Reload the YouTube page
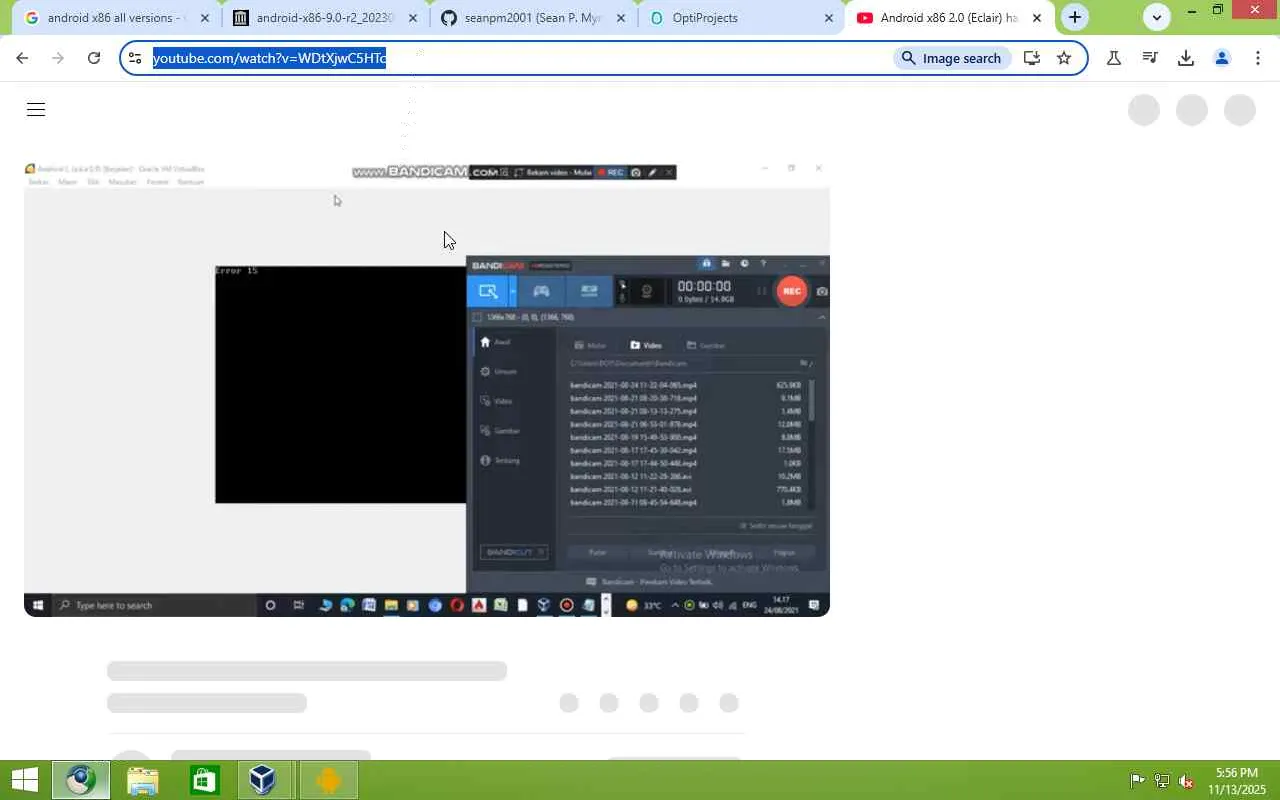The image size is (1280, 800). coord(94,58)
